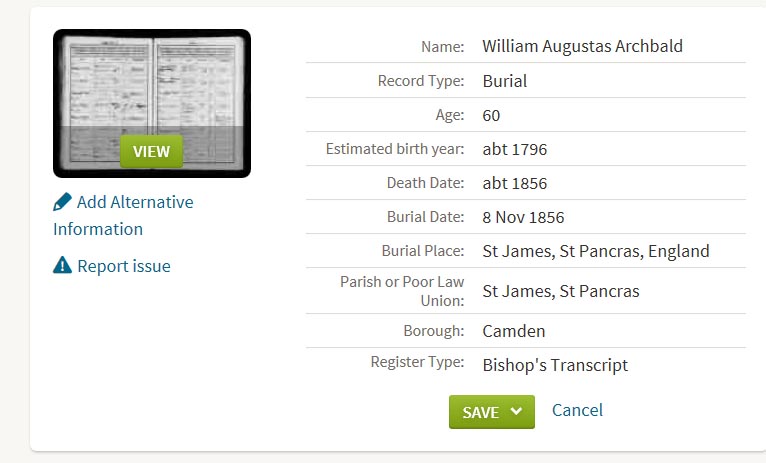Click the burial date 8 Nov 1856
Screen dimensions: 766x463
(523, 217)
